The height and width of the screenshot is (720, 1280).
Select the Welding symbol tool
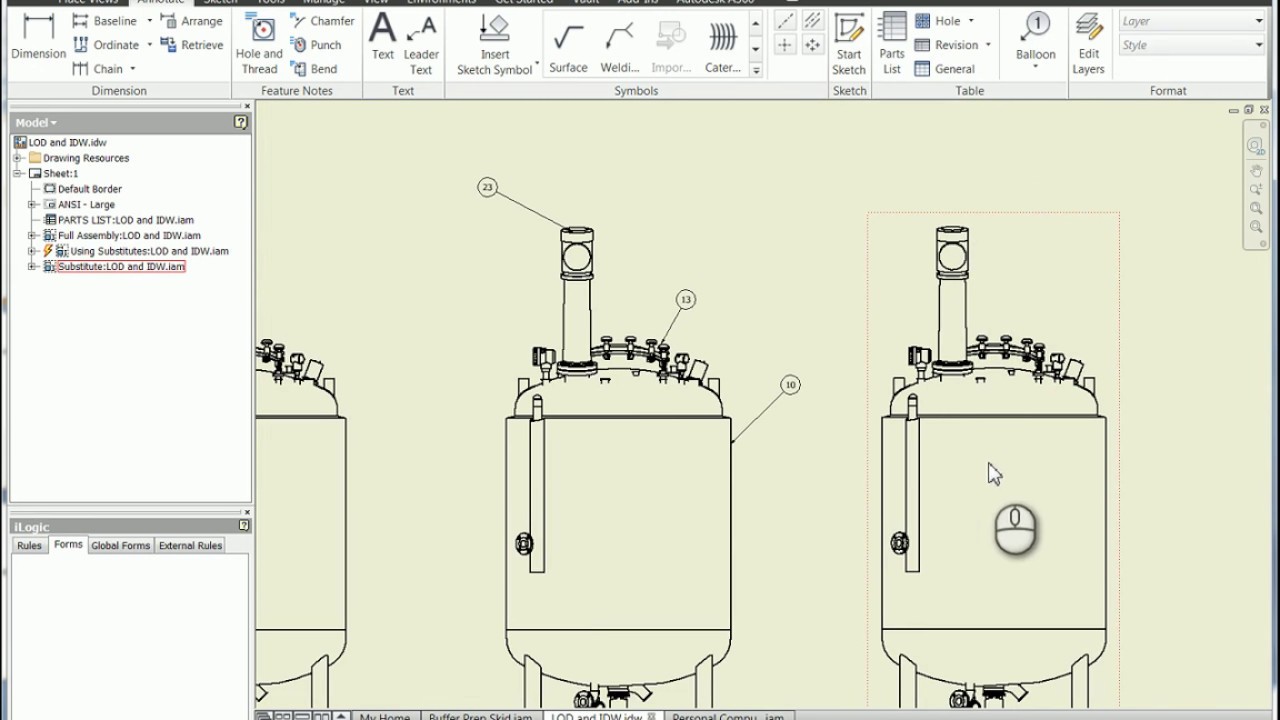pyautogui.click(x=620, y=47)
